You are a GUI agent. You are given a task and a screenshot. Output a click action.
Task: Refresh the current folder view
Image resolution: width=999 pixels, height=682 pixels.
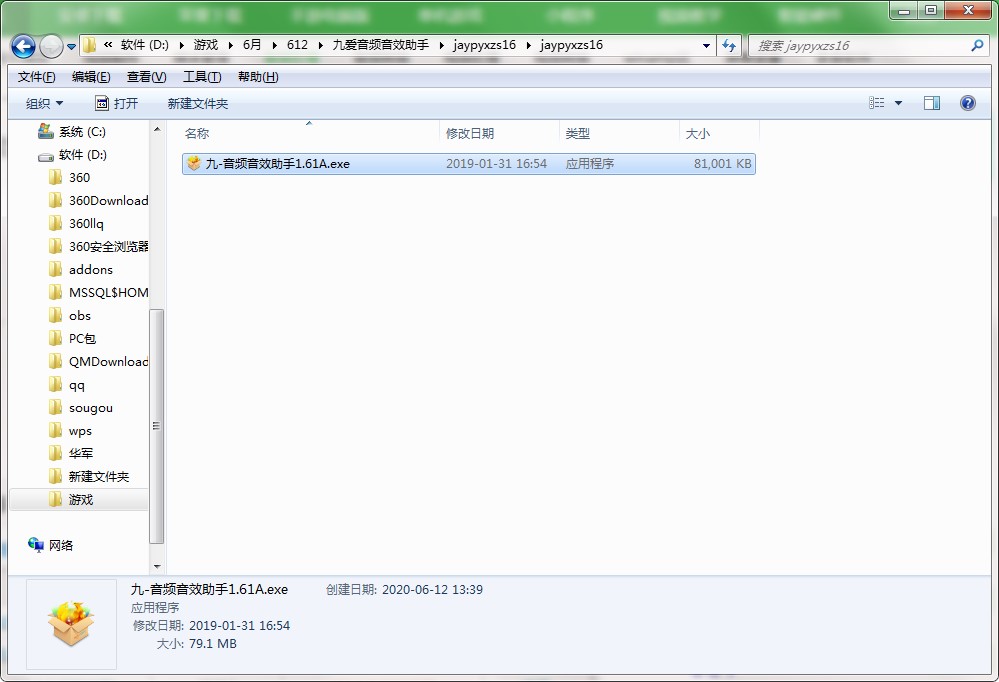(x=729, y=46)
